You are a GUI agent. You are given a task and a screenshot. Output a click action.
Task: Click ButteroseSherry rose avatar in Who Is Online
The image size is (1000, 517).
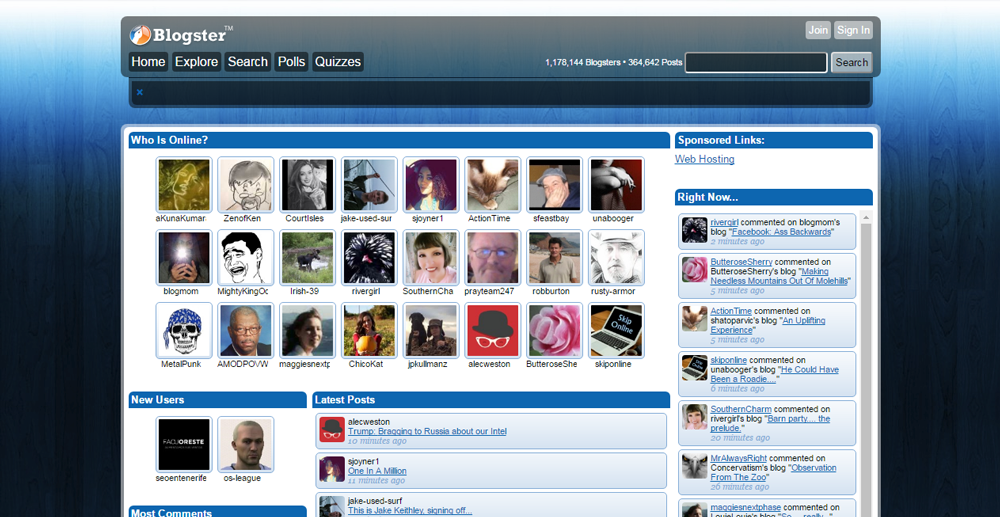554,330
